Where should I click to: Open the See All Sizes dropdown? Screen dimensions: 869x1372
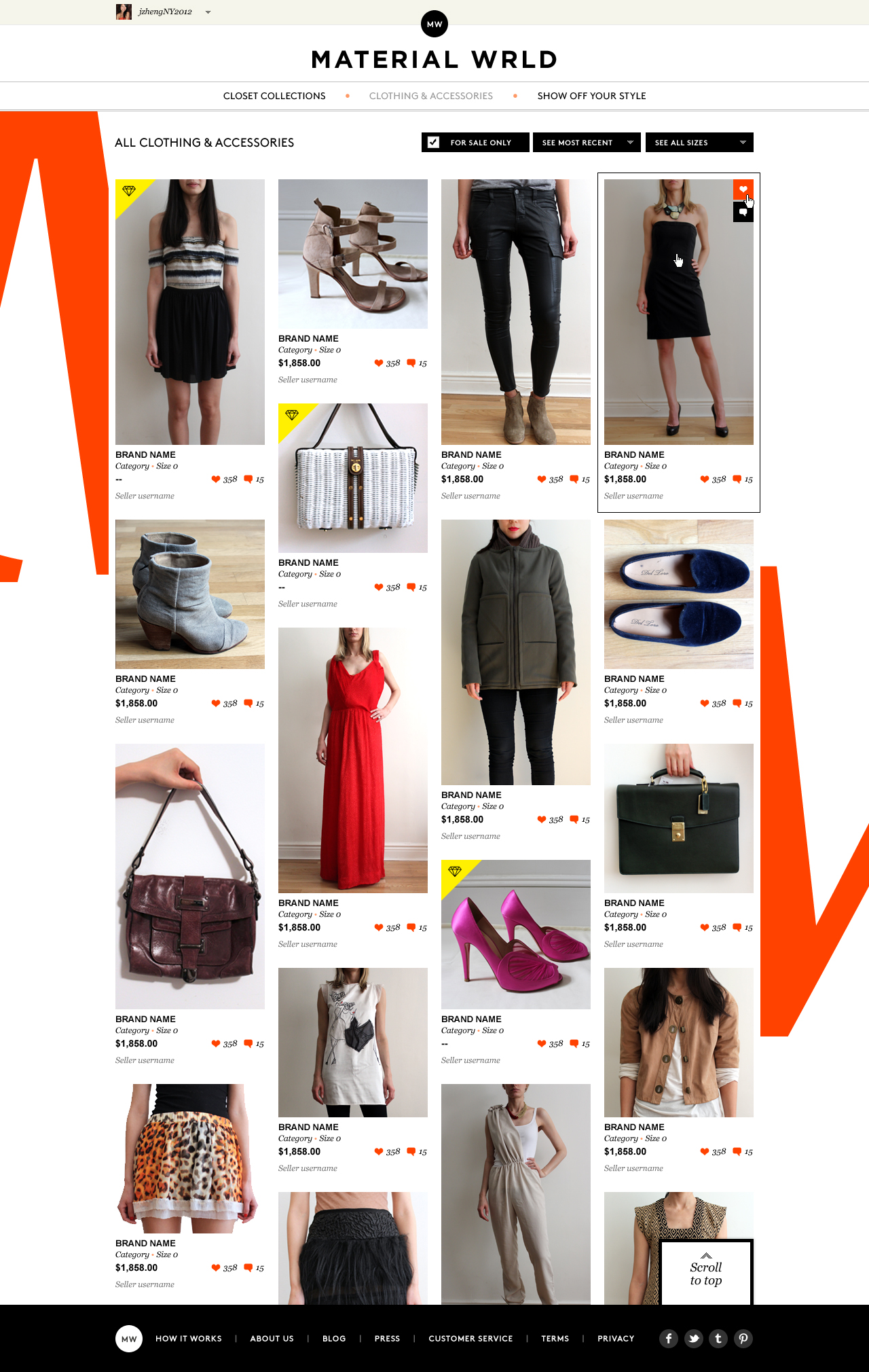(x=699, y=142)
